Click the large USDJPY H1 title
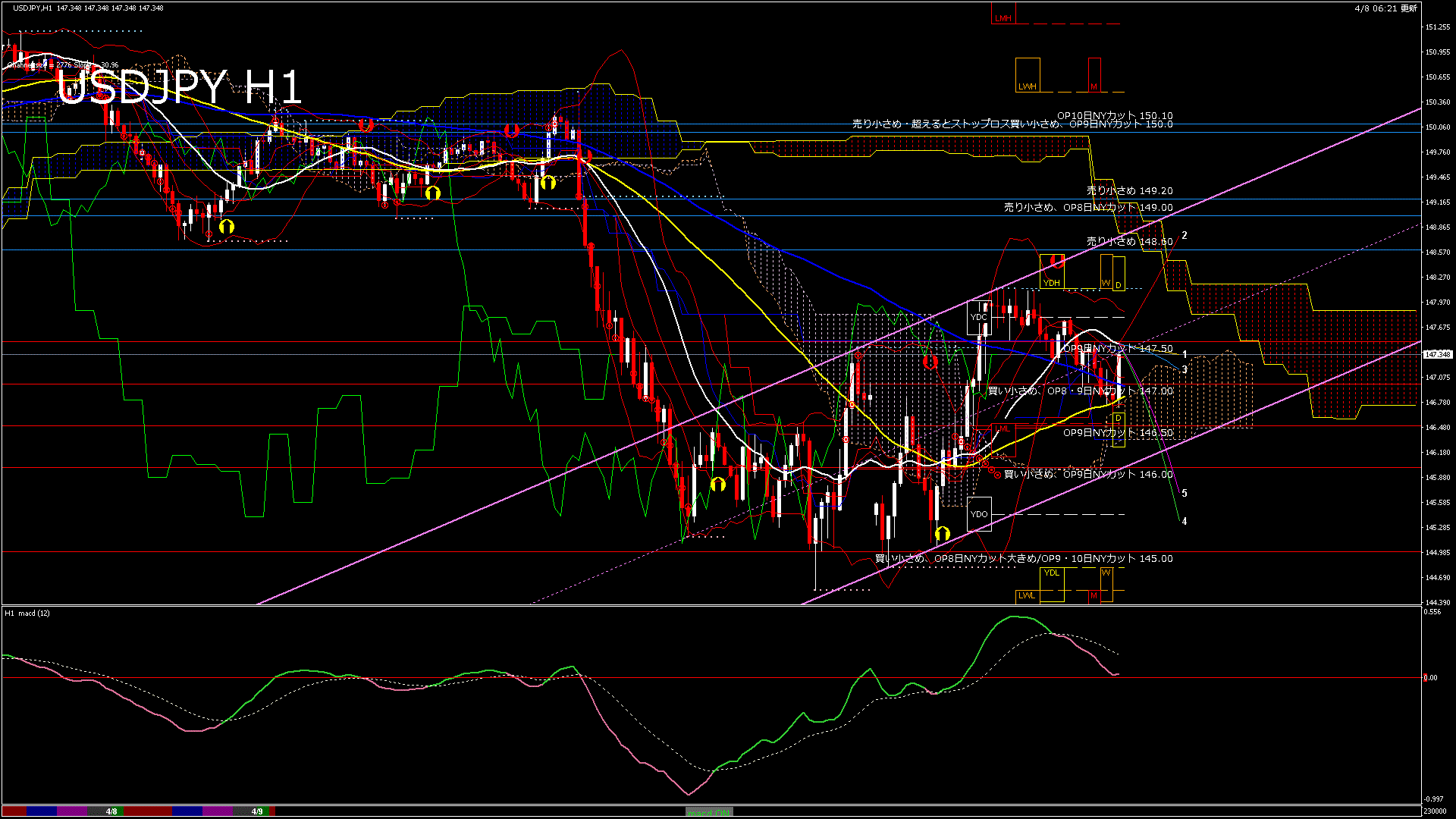1456x819 pixels. click(x=180, y=87)
